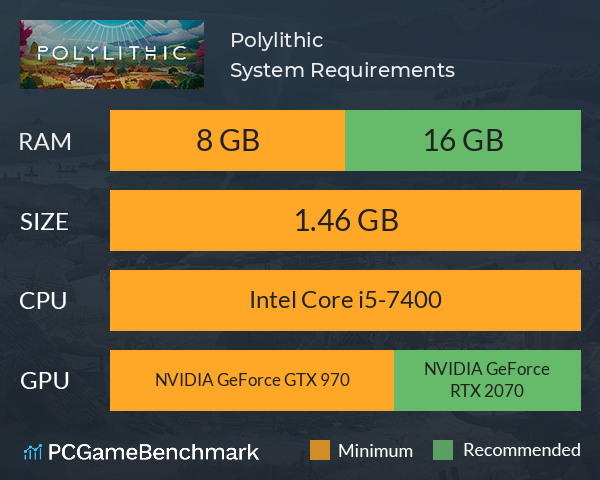The image size is (600, 480).
Task: Click the System Requirements heading text
Action: (342, 70)
